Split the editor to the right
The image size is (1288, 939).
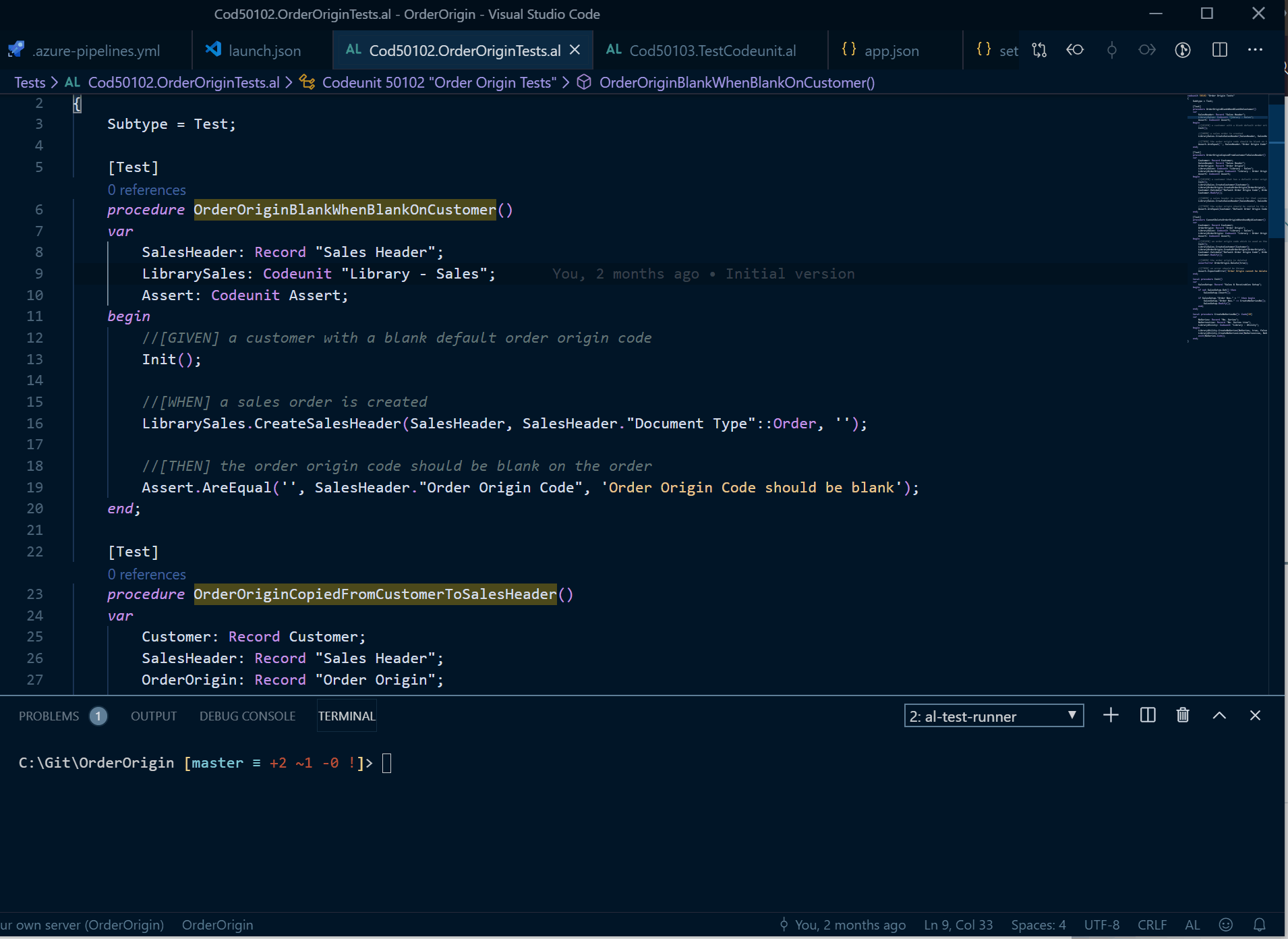[x=1219, y=50]
